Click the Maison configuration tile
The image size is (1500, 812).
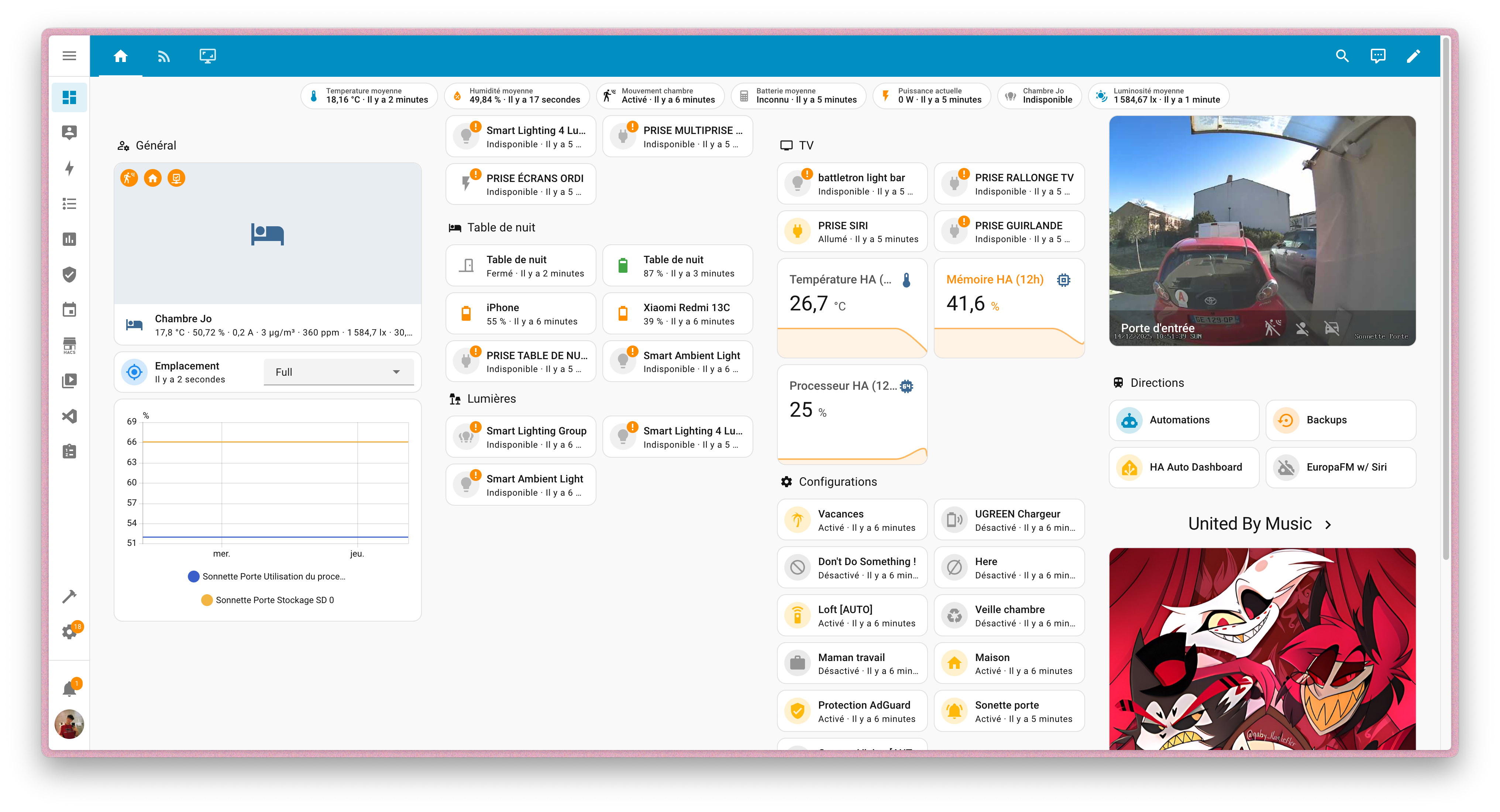[x=1009, y=664]
